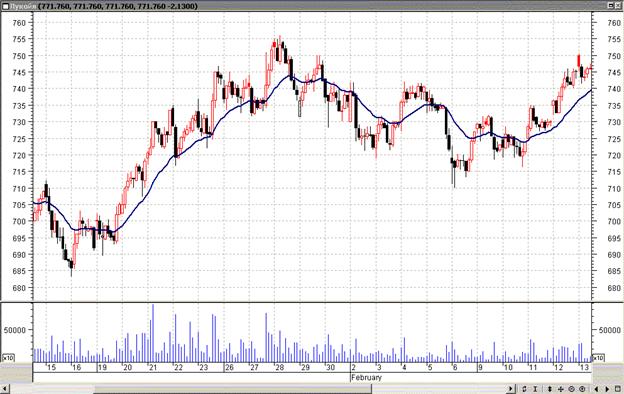Viewport: 624px width, 394px height.
Task: Click the horizontal scrollbar left arrow
Action: pos(5,389)
